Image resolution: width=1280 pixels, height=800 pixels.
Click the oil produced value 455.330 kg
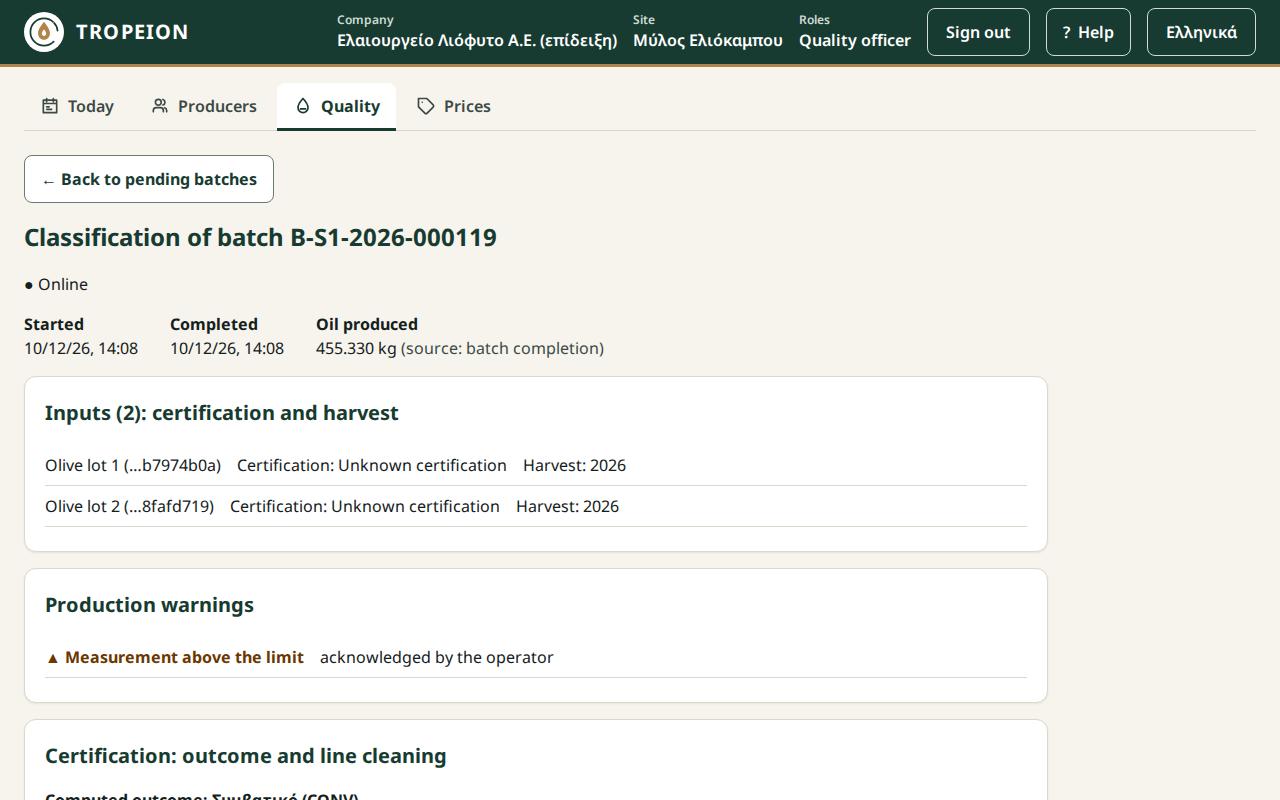pyautogui.click(x=356, y=348)
